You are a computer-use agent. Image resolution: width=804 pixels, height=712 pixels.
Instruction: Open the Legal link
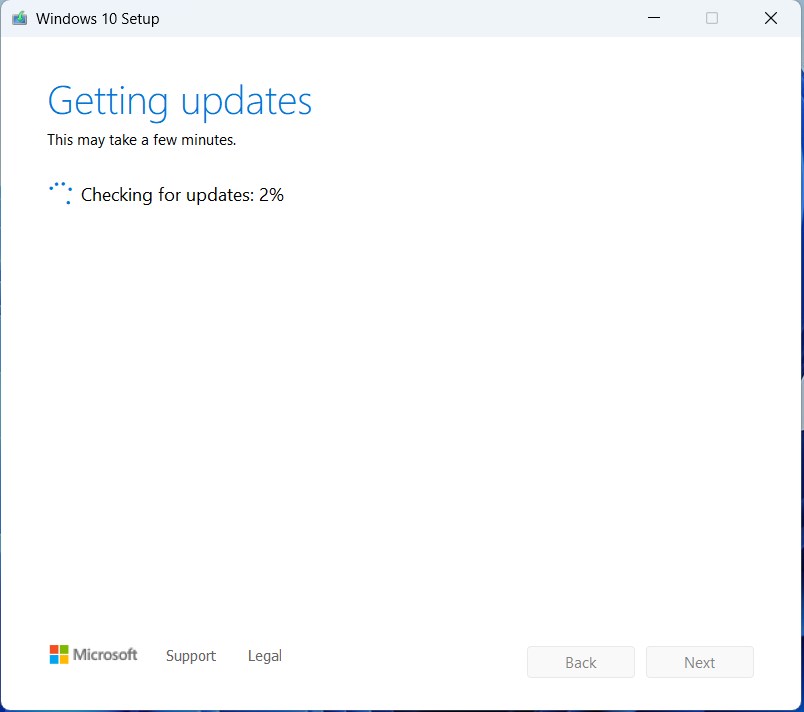pos(265,656)
